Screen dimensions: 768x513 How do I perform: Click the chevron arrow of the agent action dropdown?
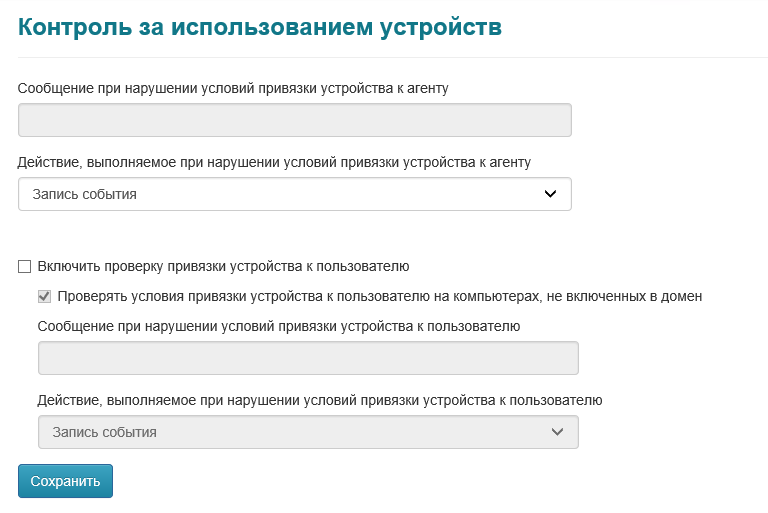(550, 194)
